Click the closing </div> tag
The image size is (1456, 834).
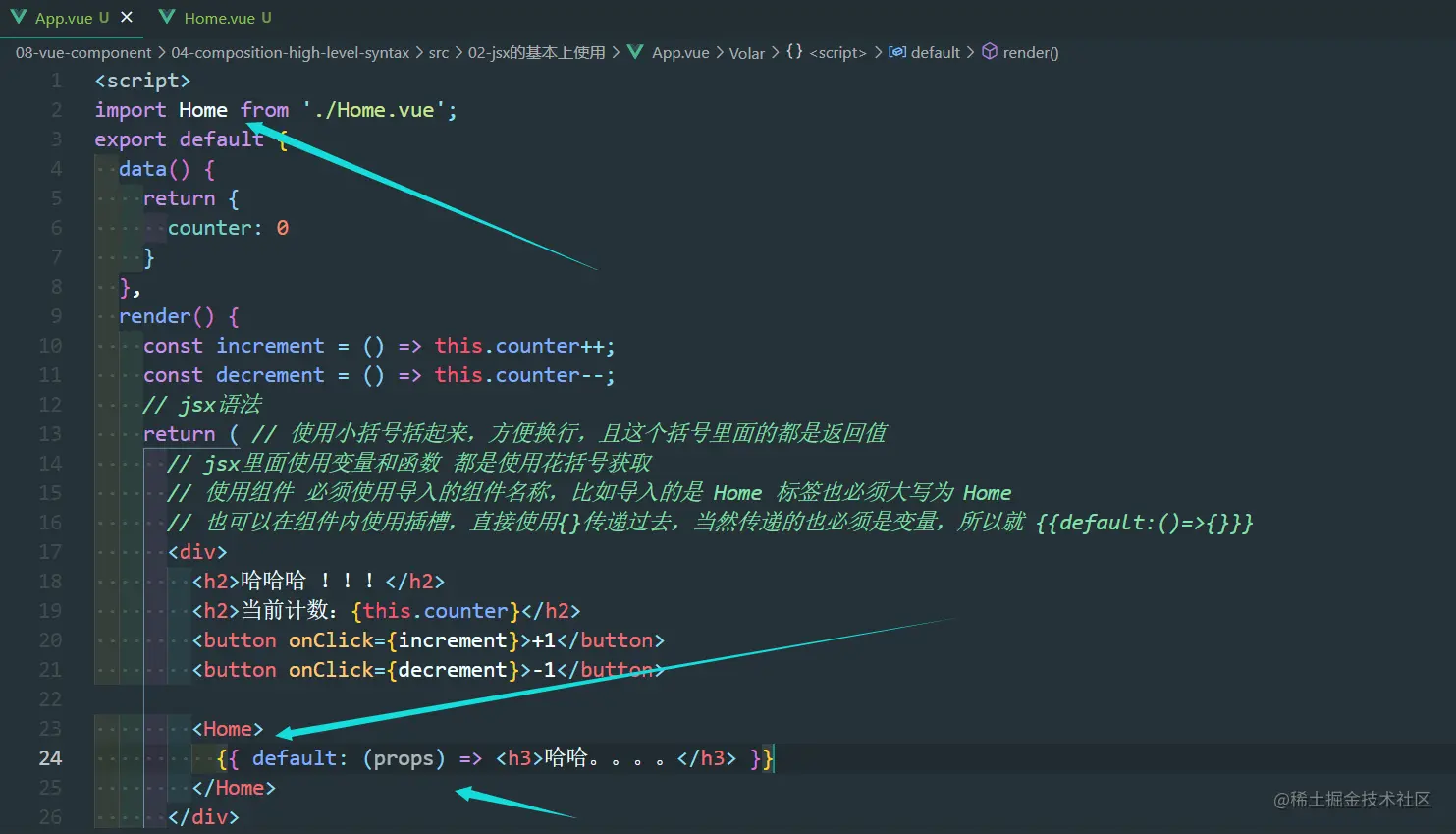tap(203, 817)
